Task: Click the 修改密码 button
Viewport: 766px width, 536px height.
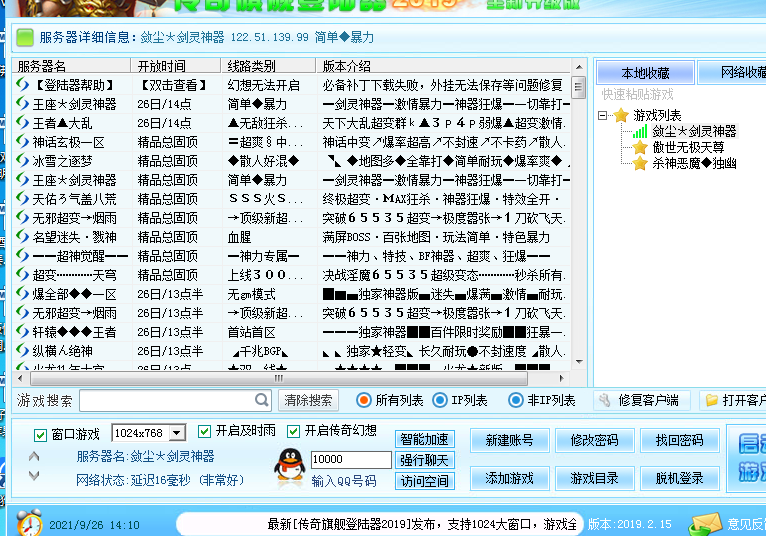Action: pos(595,440)
